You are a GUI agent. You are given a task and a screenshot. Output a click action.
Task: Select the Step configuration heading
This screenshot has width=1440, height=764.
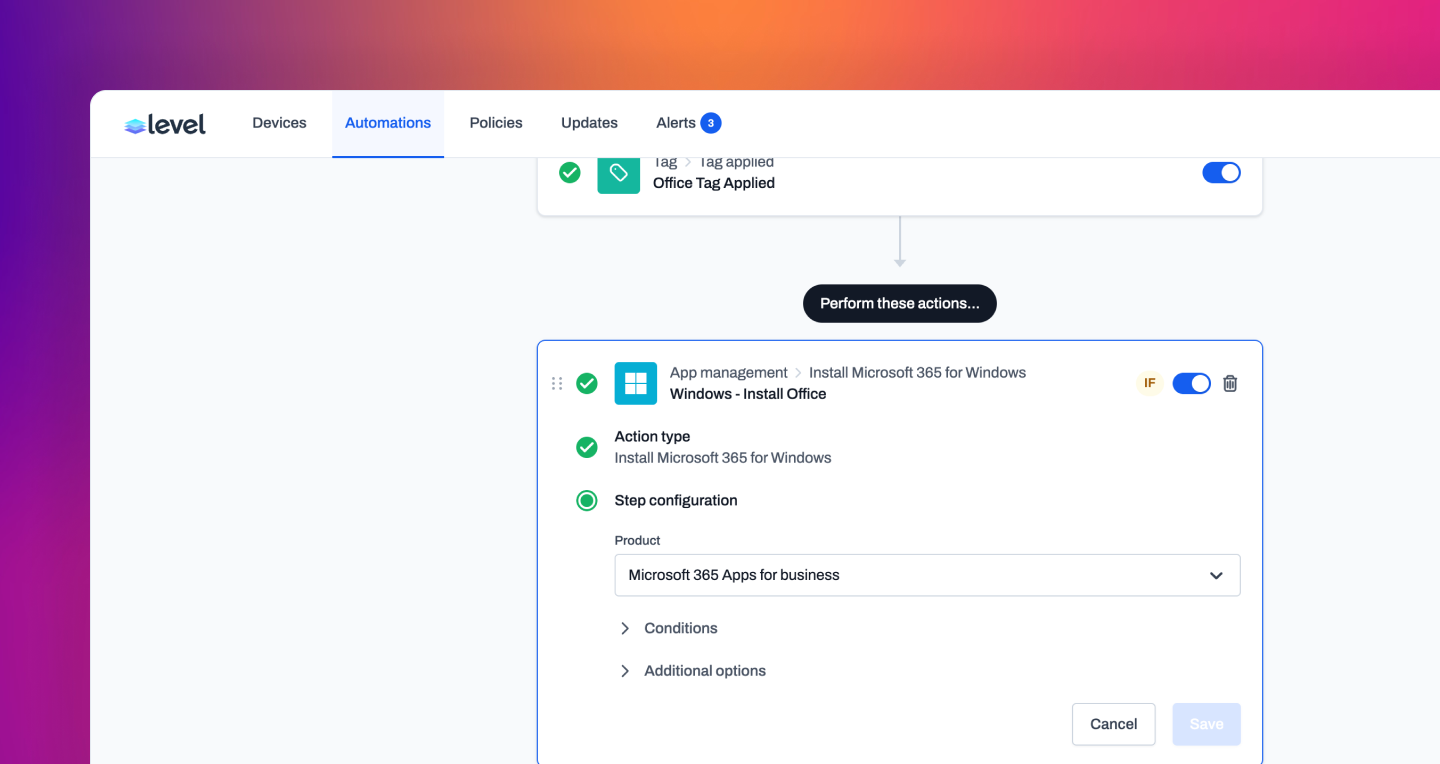[x=676, y=500]
